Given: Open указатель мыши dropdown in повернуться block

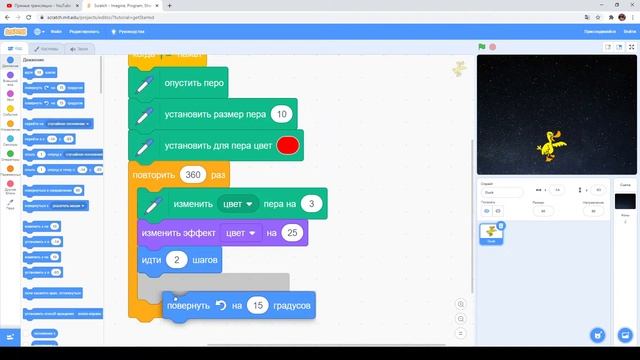Looking at the screenshot, I should click(x=68, y=206).
